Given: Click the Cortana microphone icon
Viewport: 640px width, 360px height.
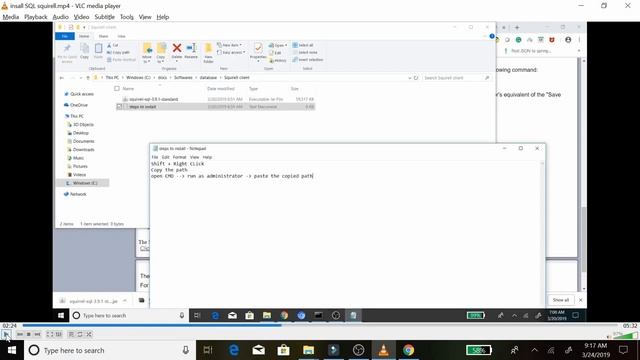Looking at the screenshot, I should [185, 350].
